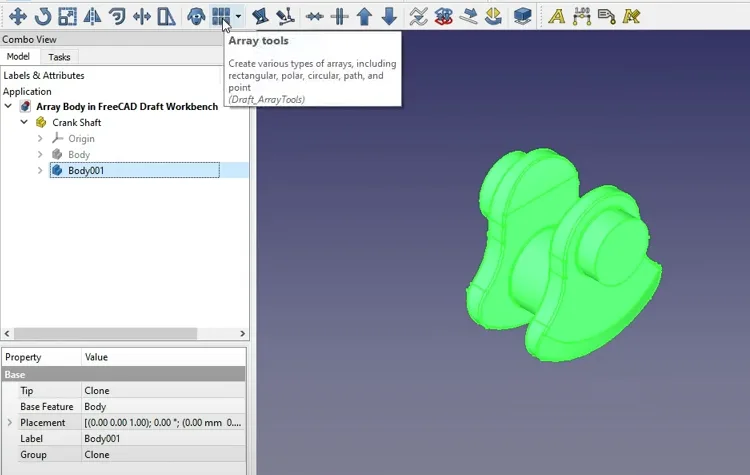The image size is (750, 475).
Task: Select Crank Shaft in the model tree
Action: click(x=77, y=122)
